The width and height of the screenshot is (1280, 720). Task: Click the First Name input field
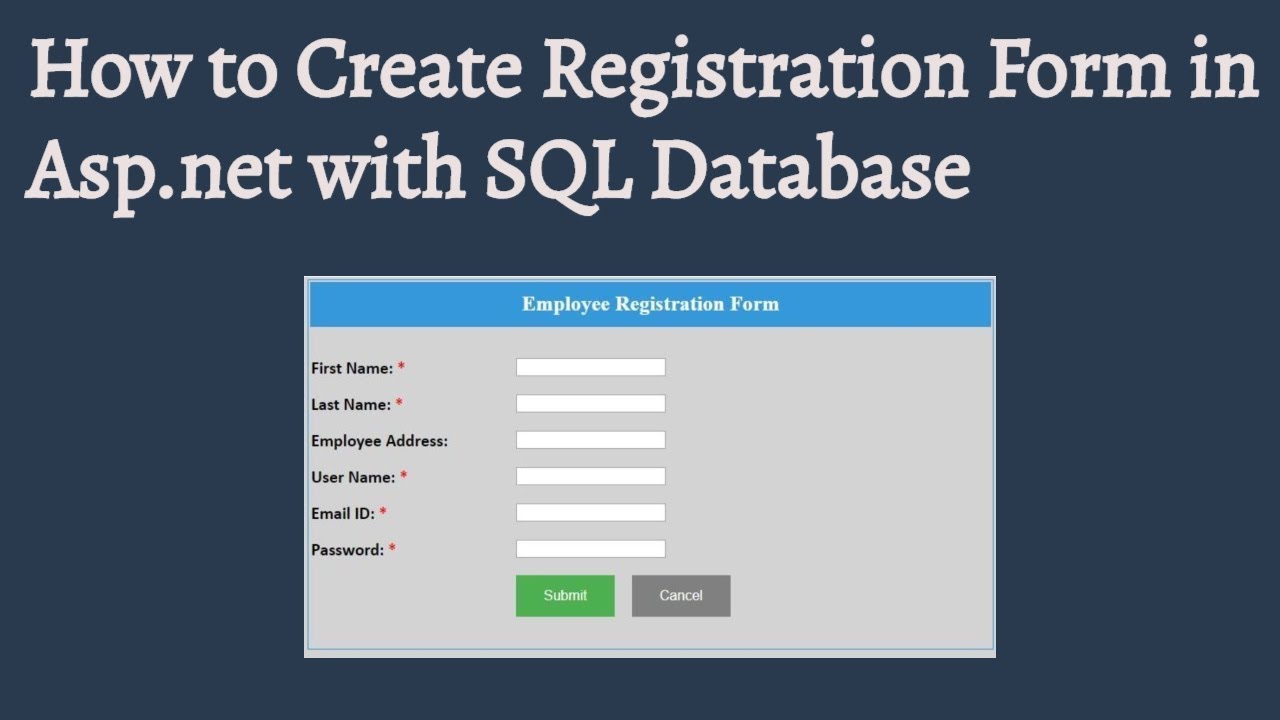pos(590,367)
